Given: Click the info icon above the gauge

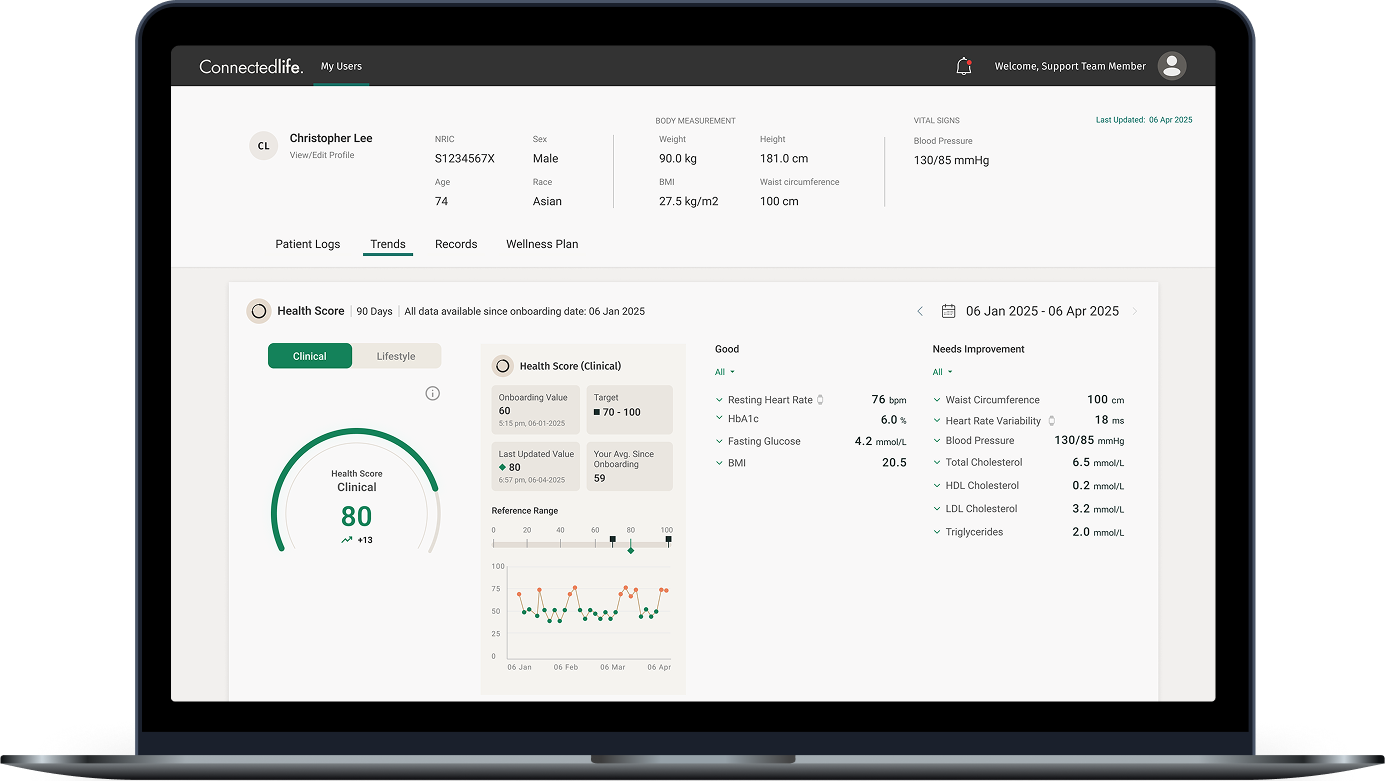Looking at the screenshot, I should click(432, 394).
